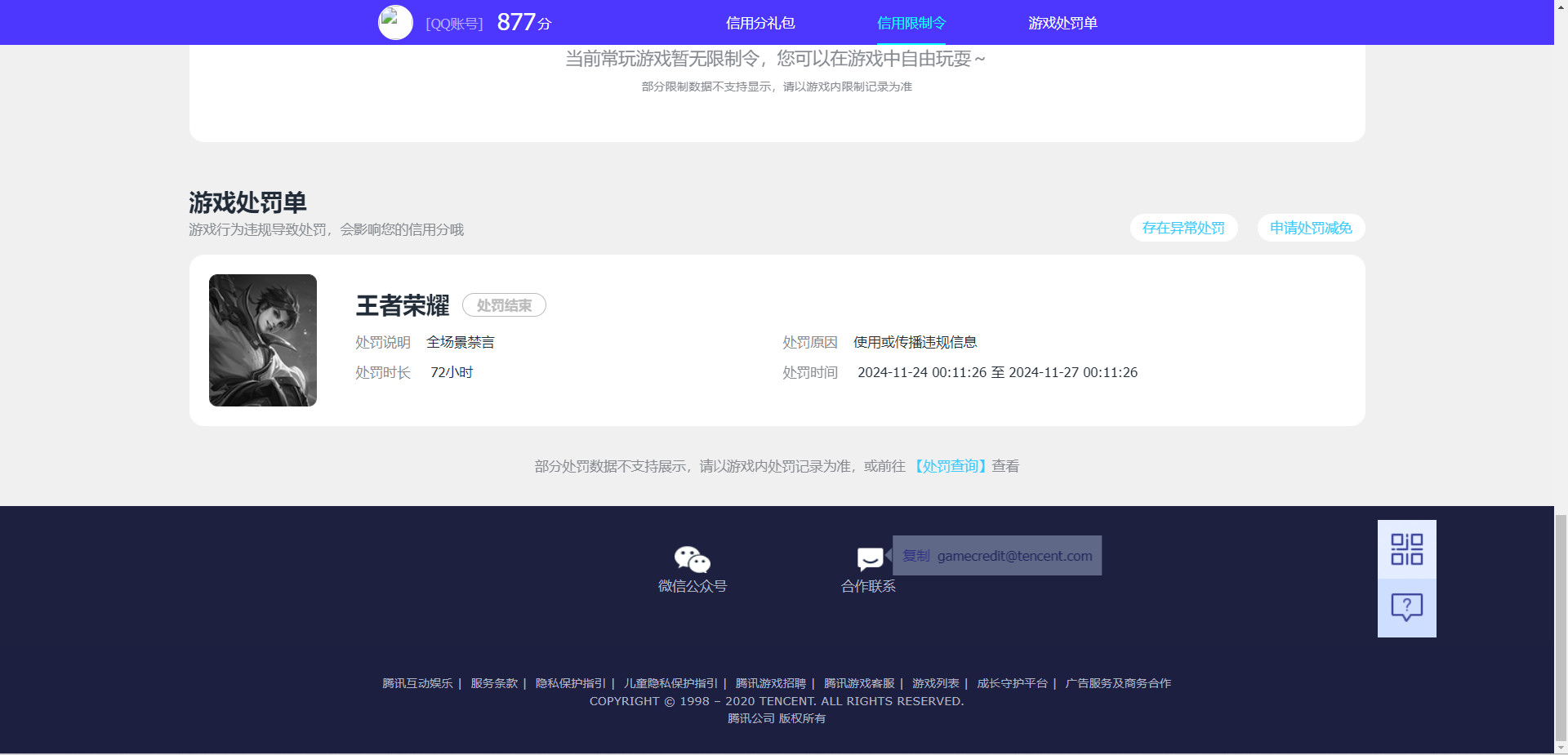Click the 游戏处罚单 section heading
This screenshot has height=755, width=1568.
(247, 202)
